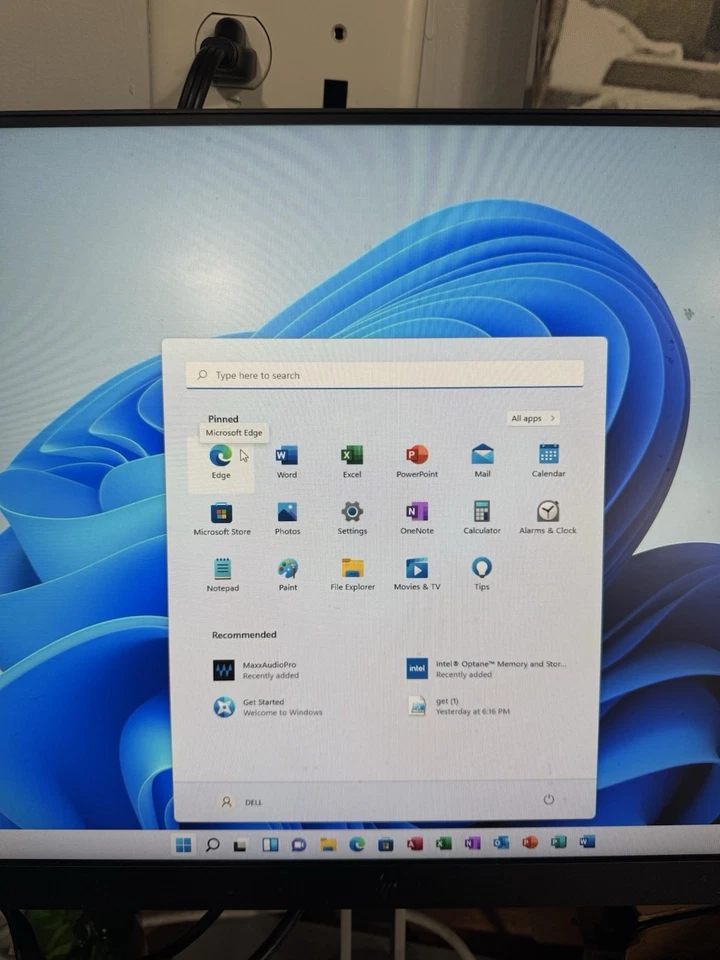Click the taskbar Search magnifier

click(x=212, y=845)
